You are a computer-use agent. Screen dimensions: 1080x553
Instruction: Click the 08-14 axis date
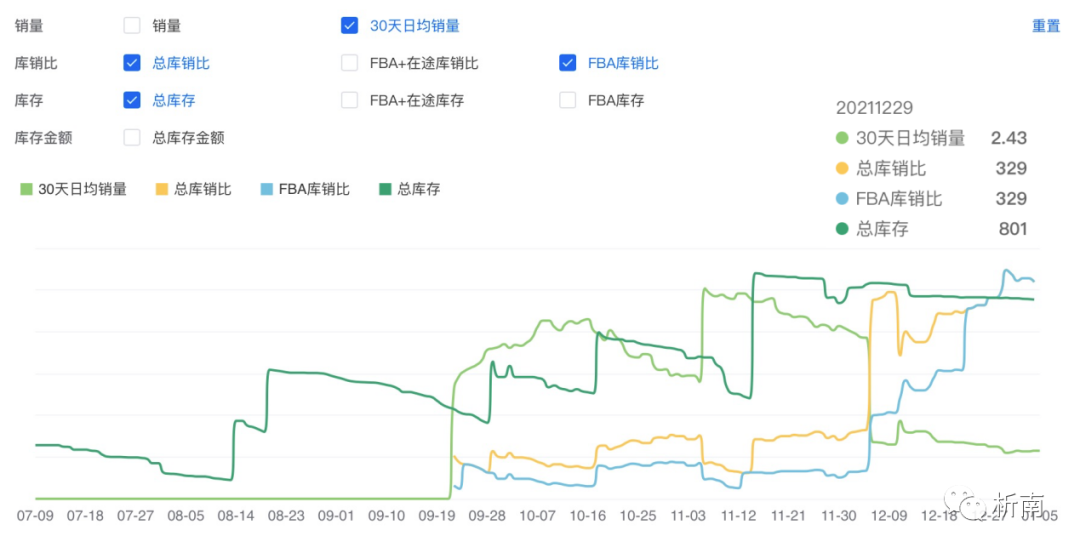[x=236, y=516]
